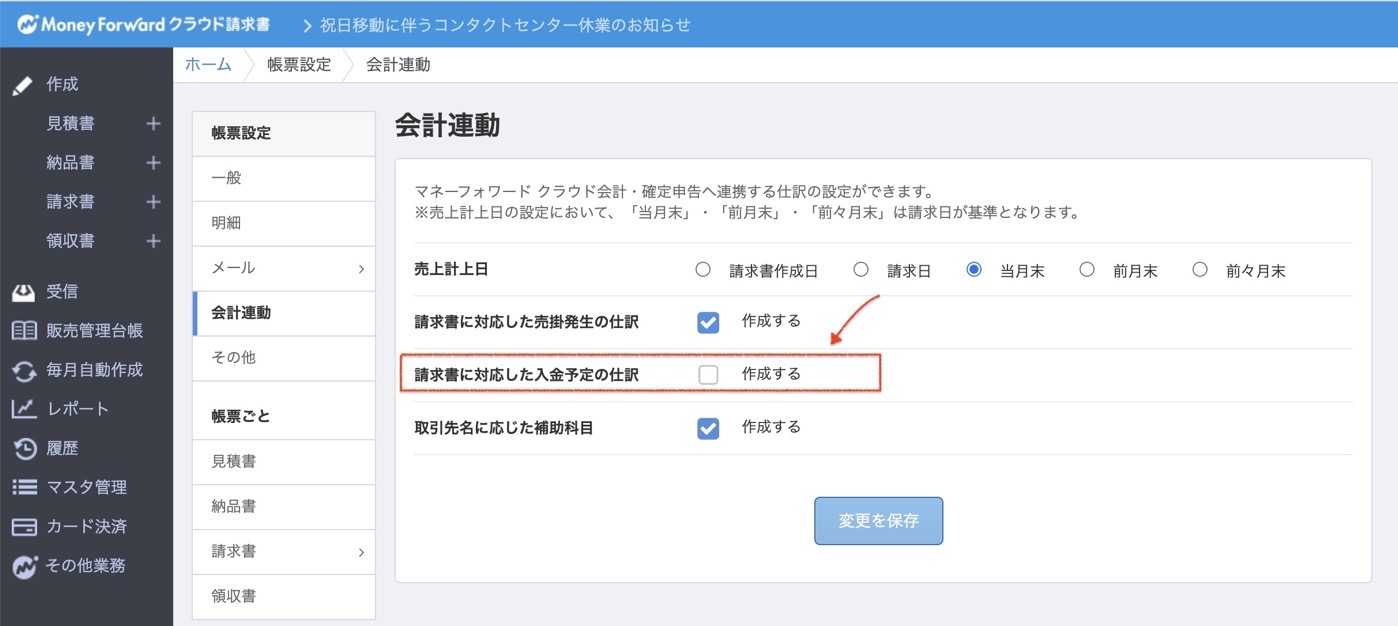The image size is (1398, 626).
Task: Open 販売管理台帳 in the sidebar
Action: click(94, 331)
